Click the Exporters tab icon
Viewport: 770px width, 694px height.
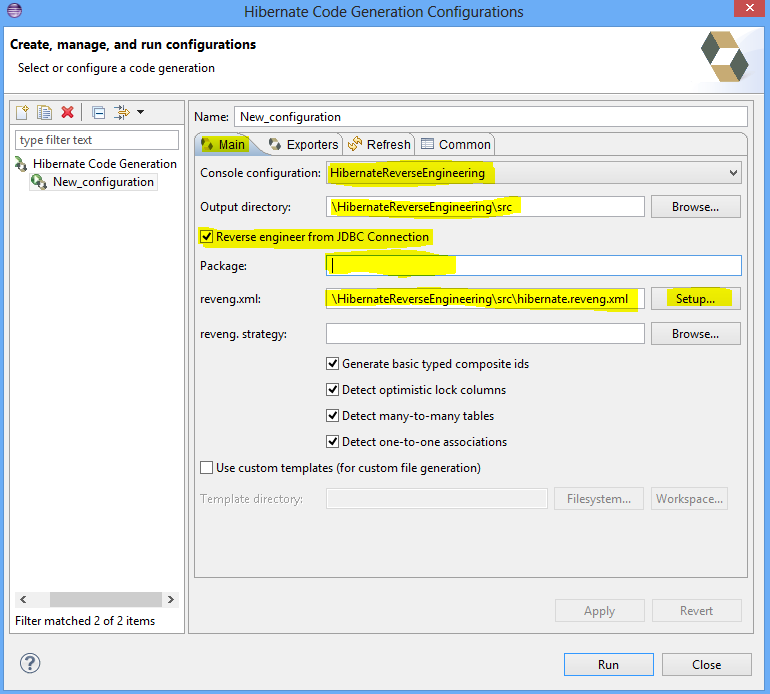tap(275, 144)
